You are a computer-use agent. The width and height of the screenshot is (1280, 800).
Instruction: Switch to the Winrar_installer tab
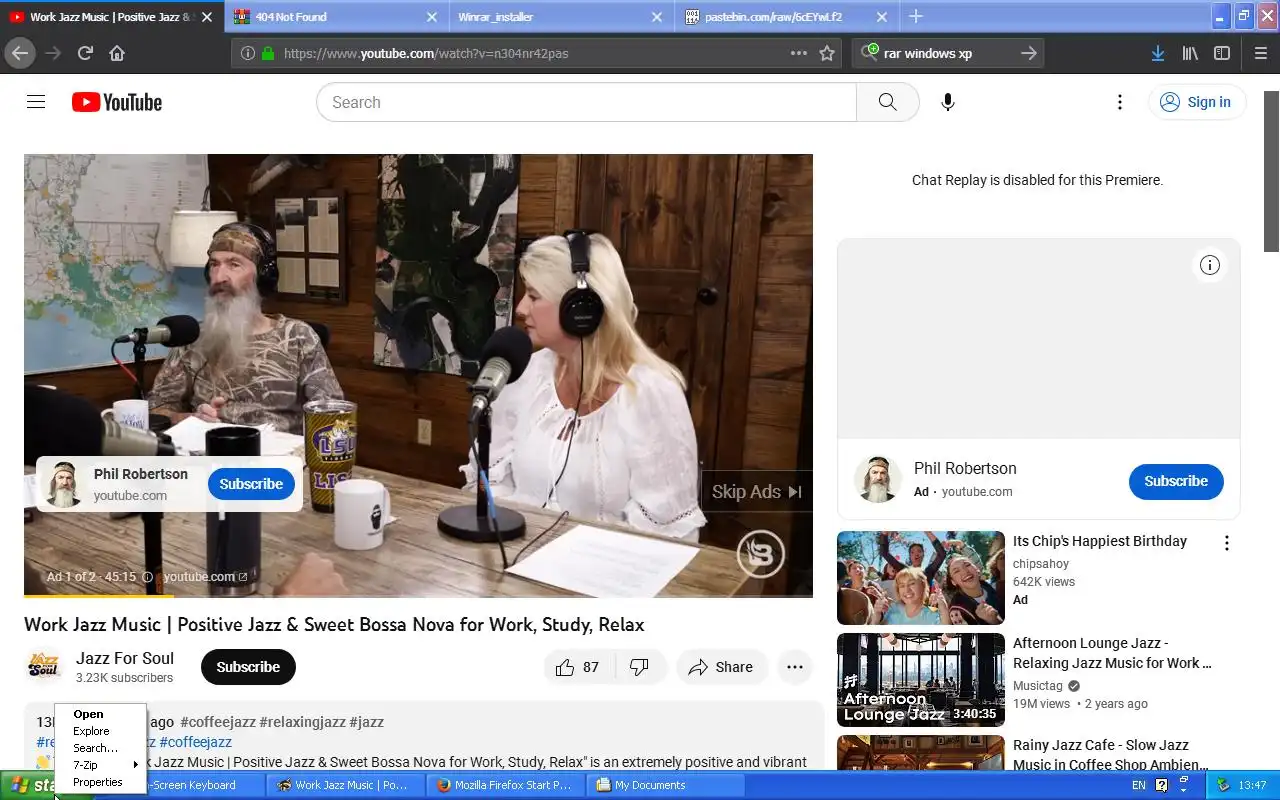560,17
